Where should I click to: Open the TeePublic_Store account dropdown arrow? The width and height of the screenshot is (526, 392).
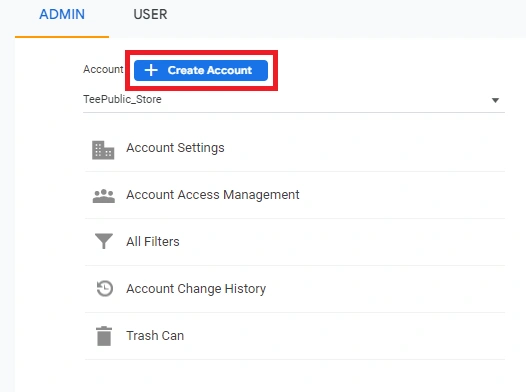[x=495, y=100]
